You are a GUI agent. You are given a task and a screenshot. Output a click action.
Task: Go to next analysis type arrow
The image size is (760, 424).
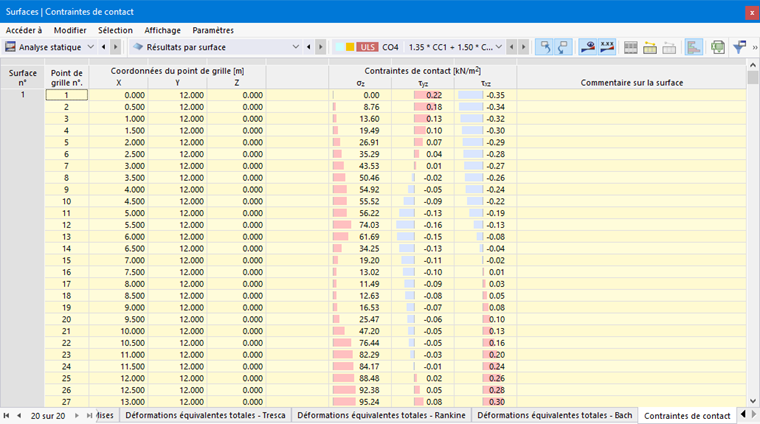115,47
